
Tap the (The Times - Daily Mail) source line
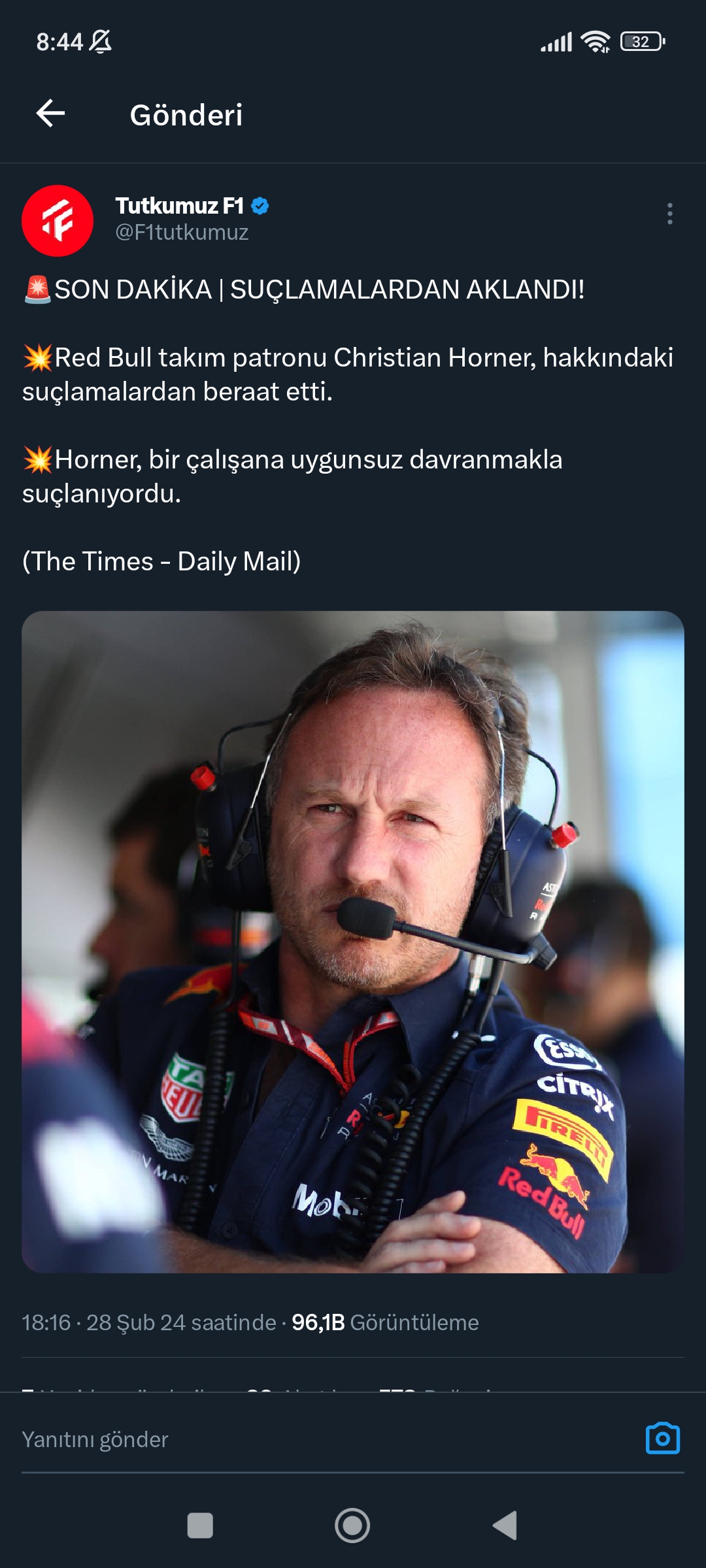point(161,561)
